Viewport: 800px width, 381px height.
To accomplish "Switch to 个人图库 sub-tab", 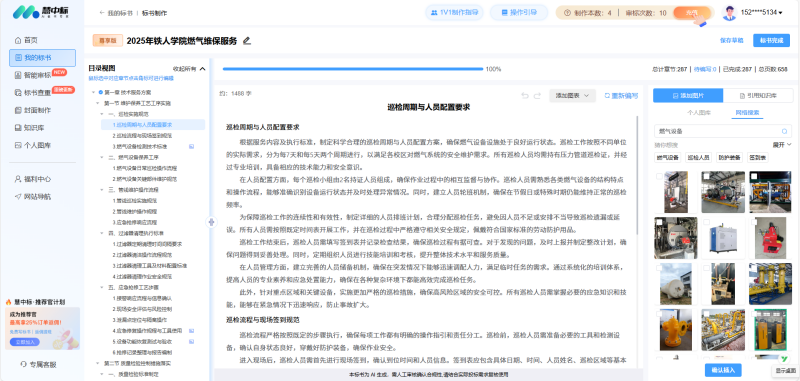I will [698, 112].
